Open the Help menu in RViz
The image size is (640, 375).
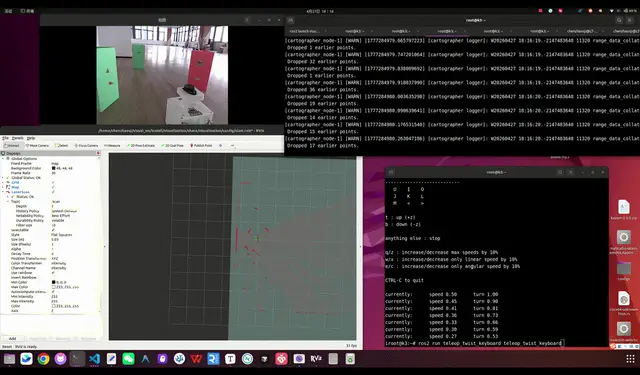31,138
